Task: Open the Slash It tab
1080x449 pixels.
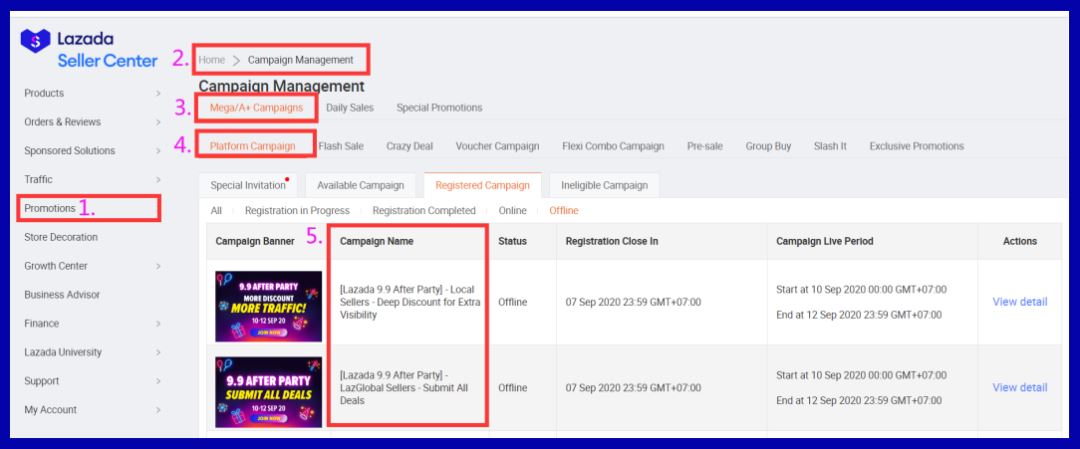Action: point(830,146)
